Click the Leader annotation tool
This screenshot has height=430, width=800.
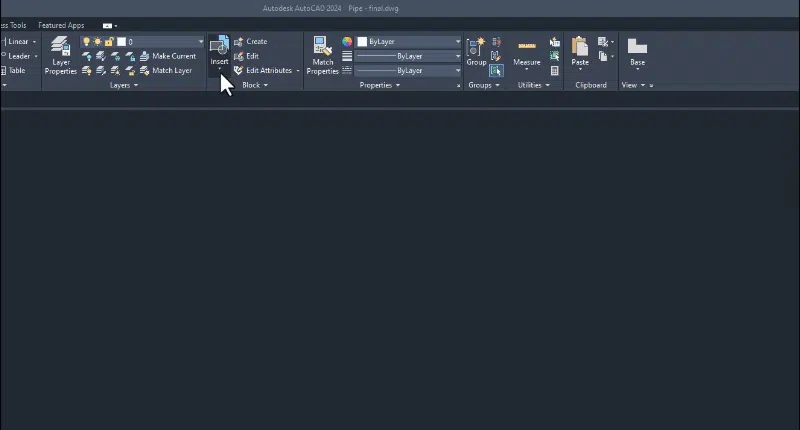tap(15, 56)
